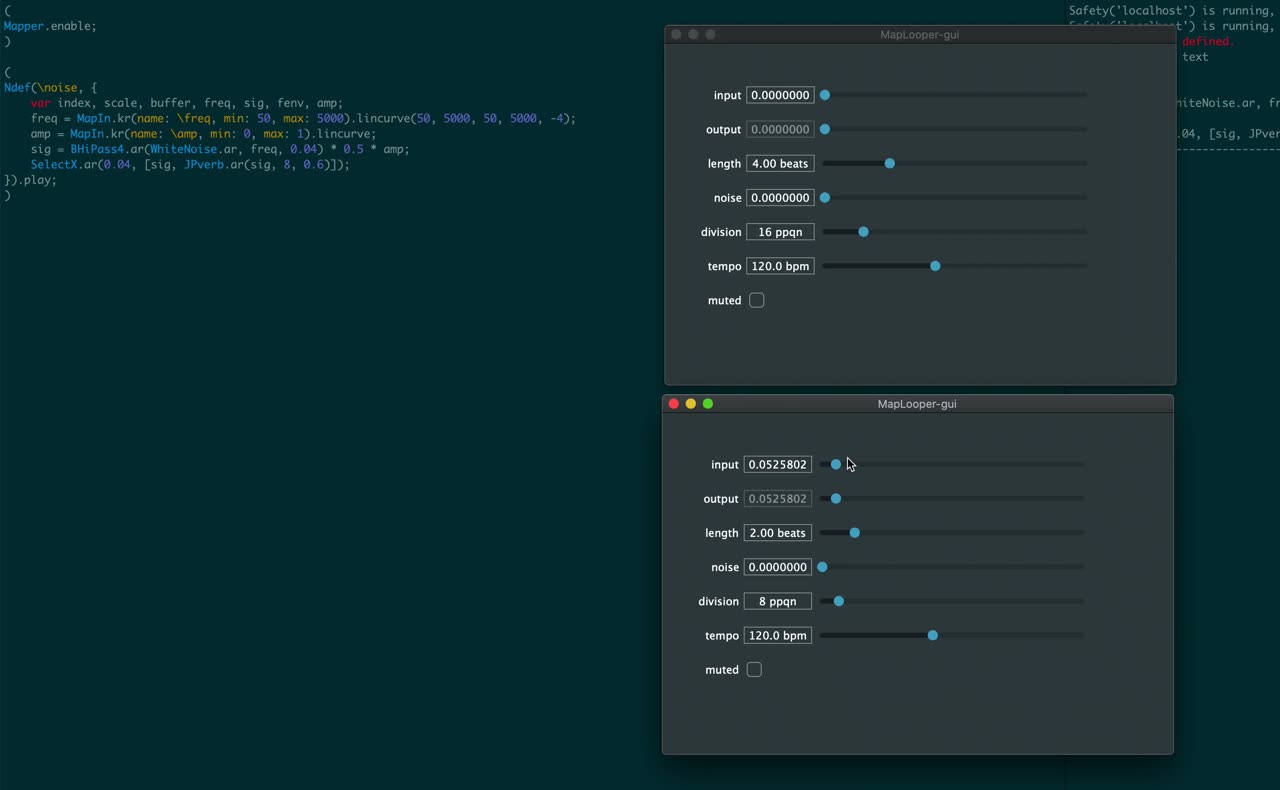Viewport: 1280px width, 790px height.
Task: Click the 'amp = MapIn.kr' code line
Action: tap(204, 134)
